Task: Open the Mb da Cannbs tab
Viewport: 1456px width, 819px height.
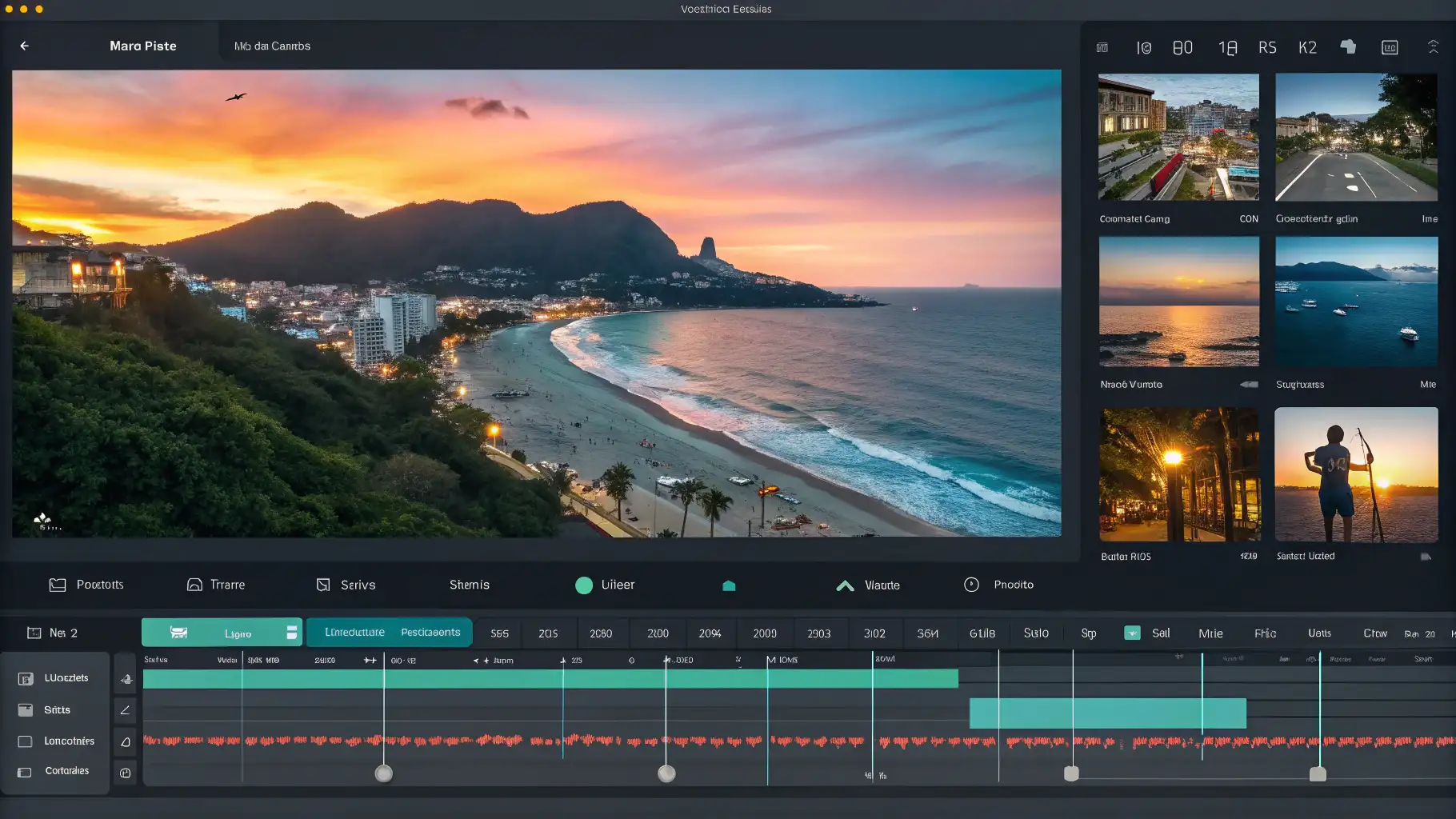Action: [x=271, y=46]
